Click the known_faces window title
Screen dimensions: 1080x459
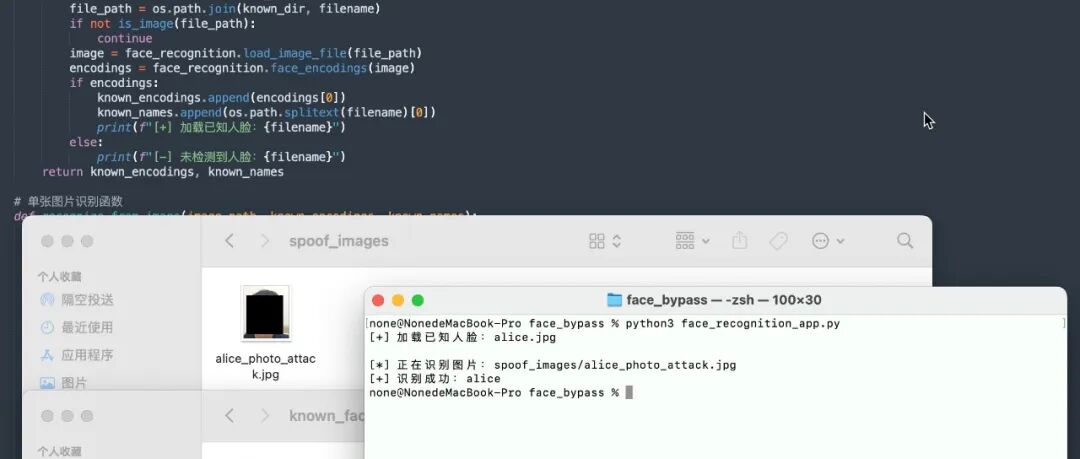[x=326, y=416]
